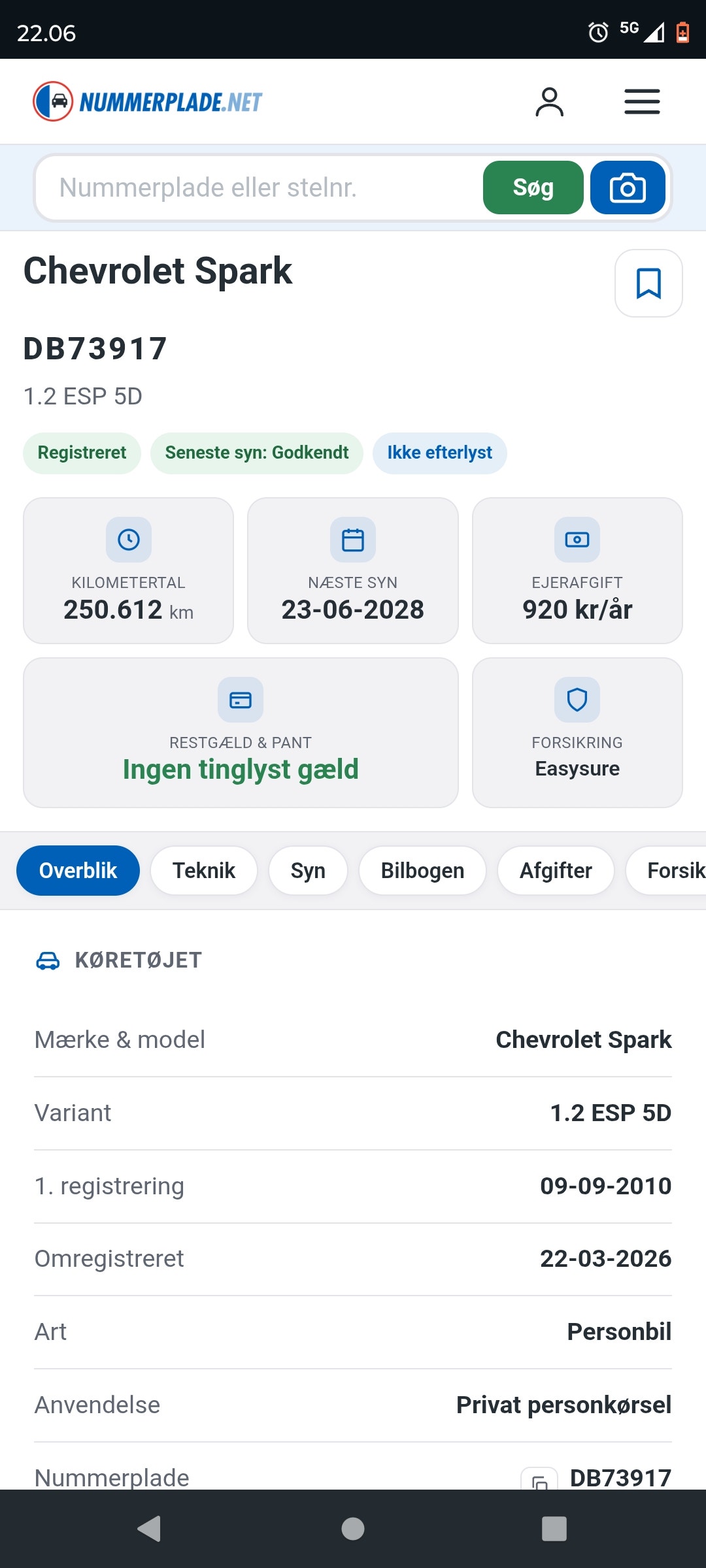Screen dimensions: 706x1568
Task: Tap the Ikke efterlyst badge
Action: coord(440,453)
